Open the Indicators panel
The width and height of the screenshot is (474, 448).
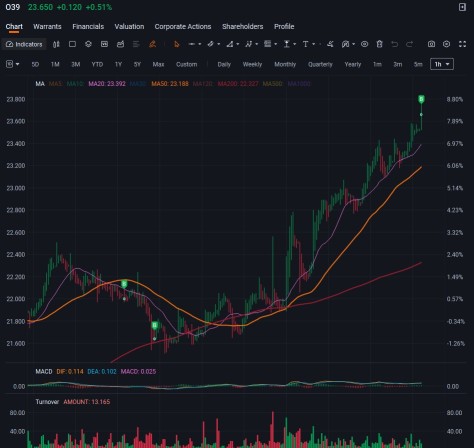tap(24, 44)
